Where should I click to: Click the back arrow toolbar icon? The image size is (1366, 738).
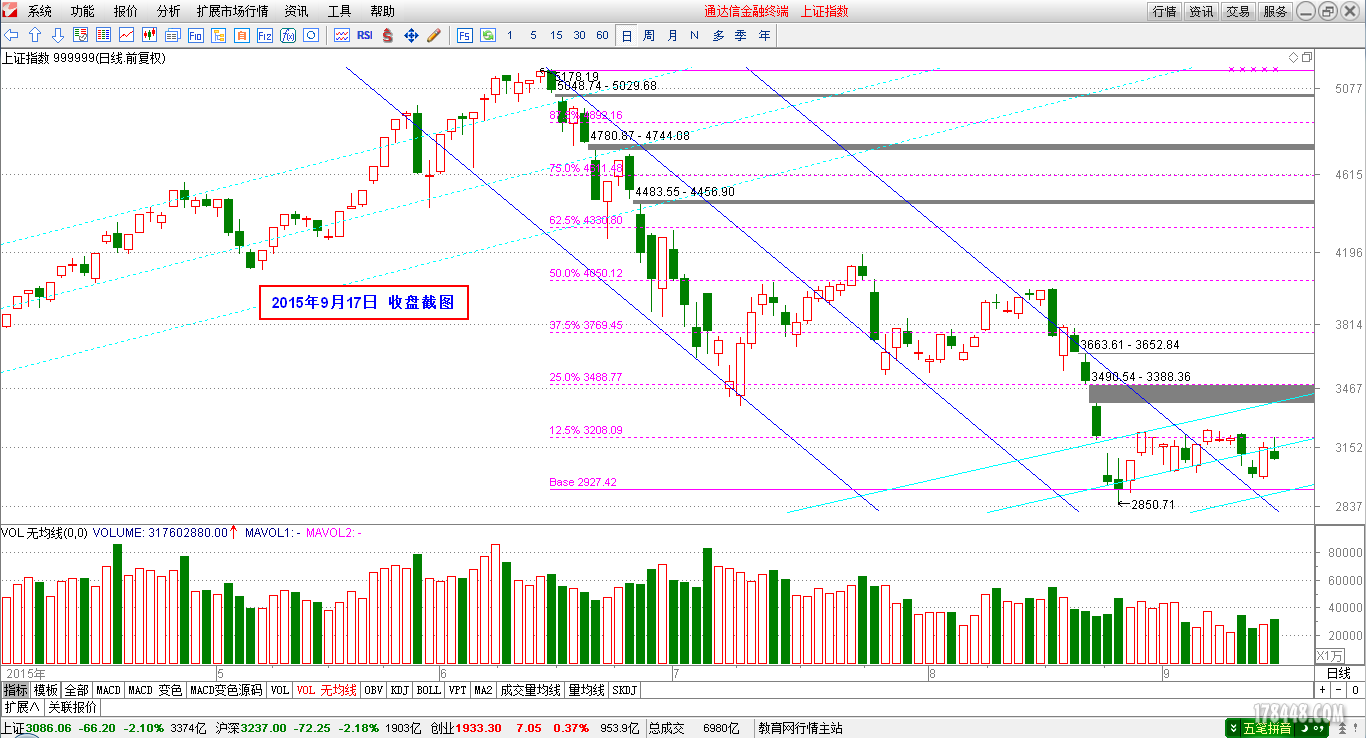point(12,35)
